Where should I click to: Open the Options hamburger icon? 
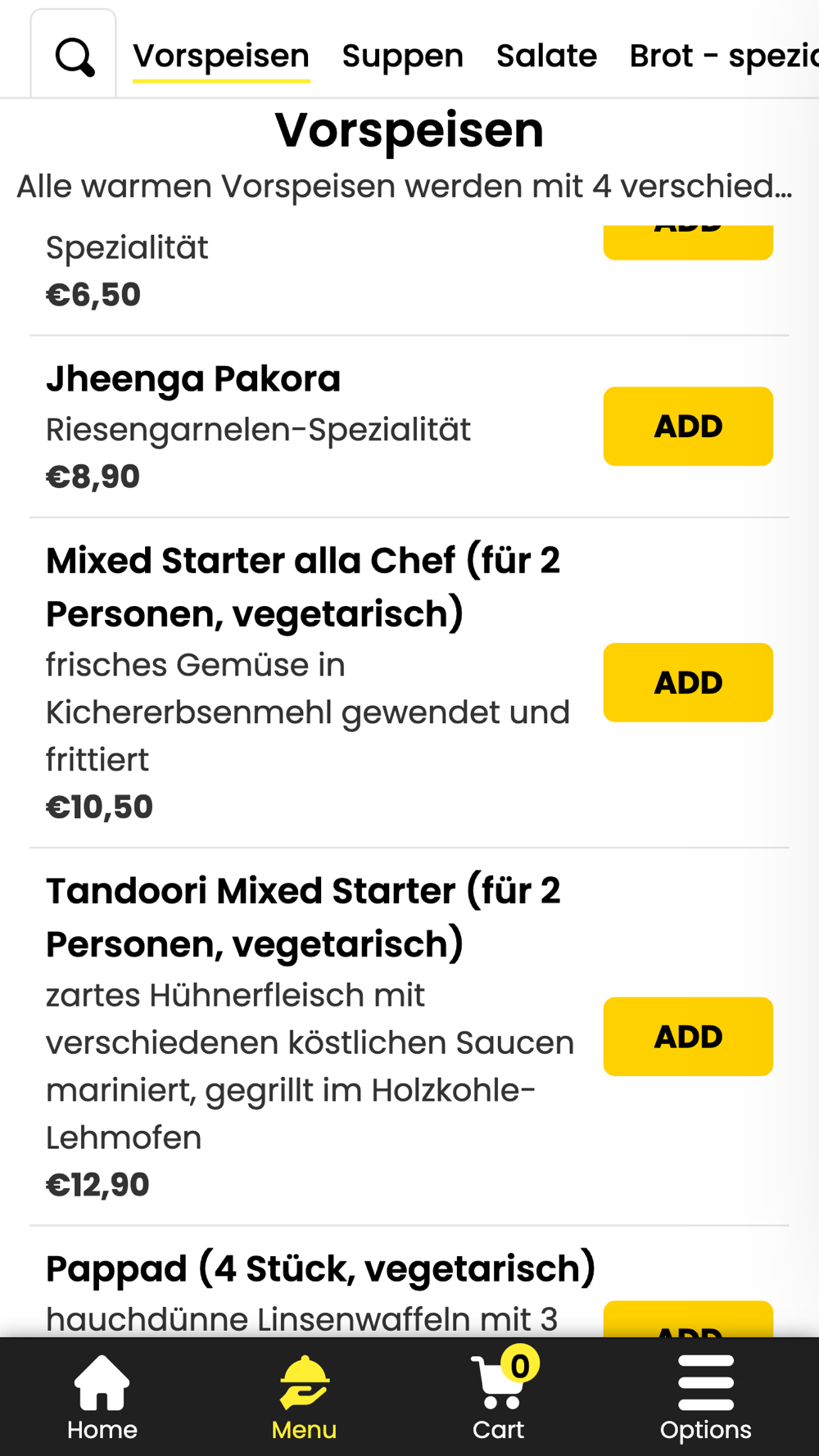point(705,1382)
